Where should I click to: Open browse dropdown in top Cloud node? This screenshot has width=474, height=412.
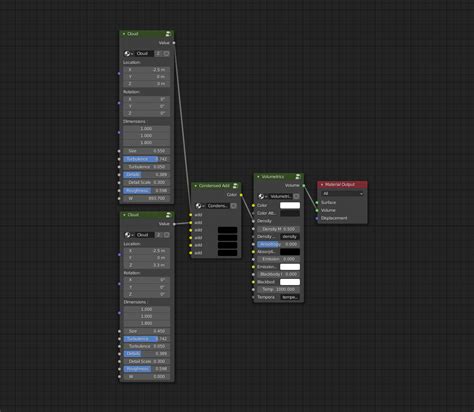pos(128,53)
